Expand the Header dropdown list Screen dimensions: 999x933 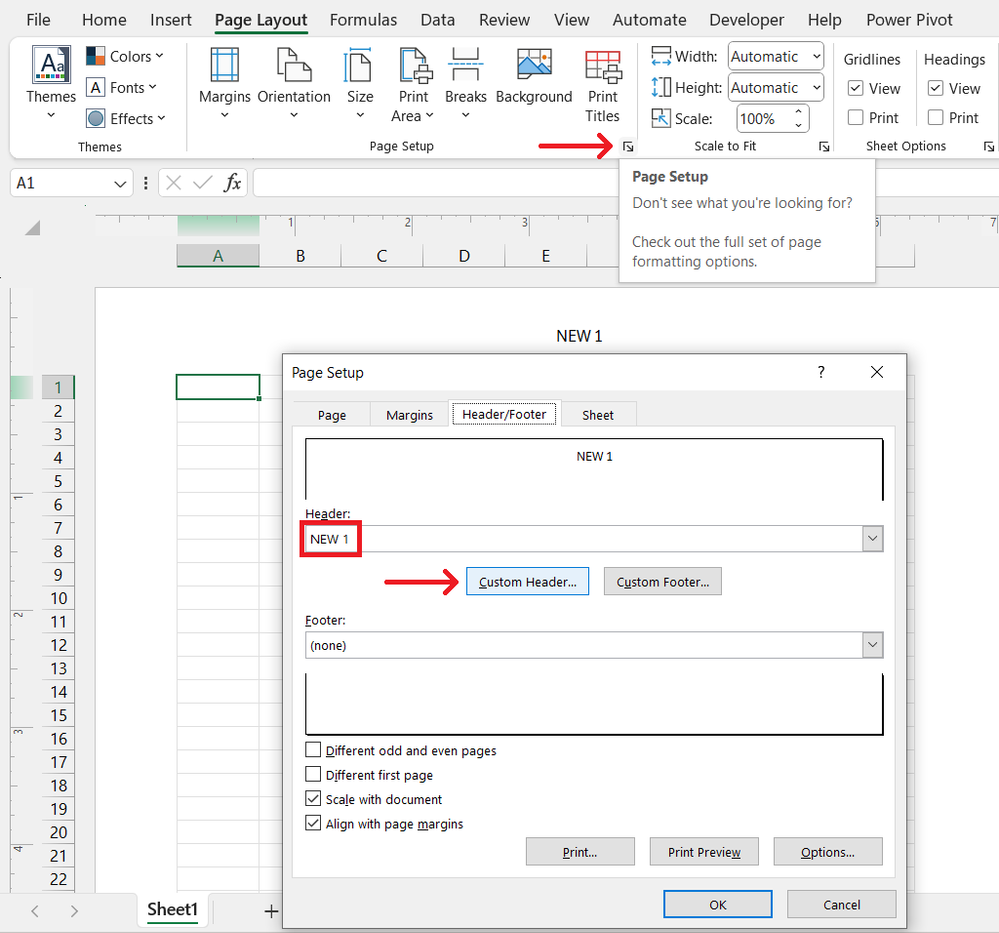coord(872,539)
